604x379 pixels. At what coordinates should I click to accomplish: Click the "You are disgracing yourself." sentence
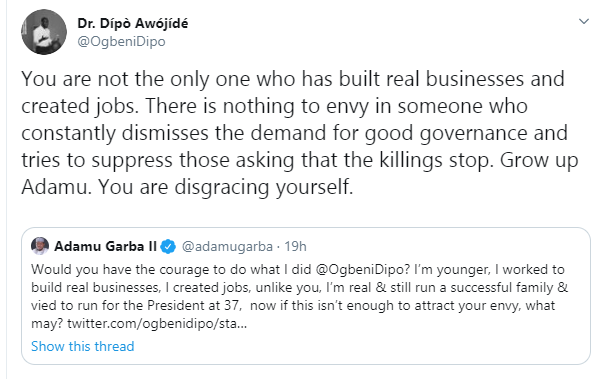click(225, 187)
